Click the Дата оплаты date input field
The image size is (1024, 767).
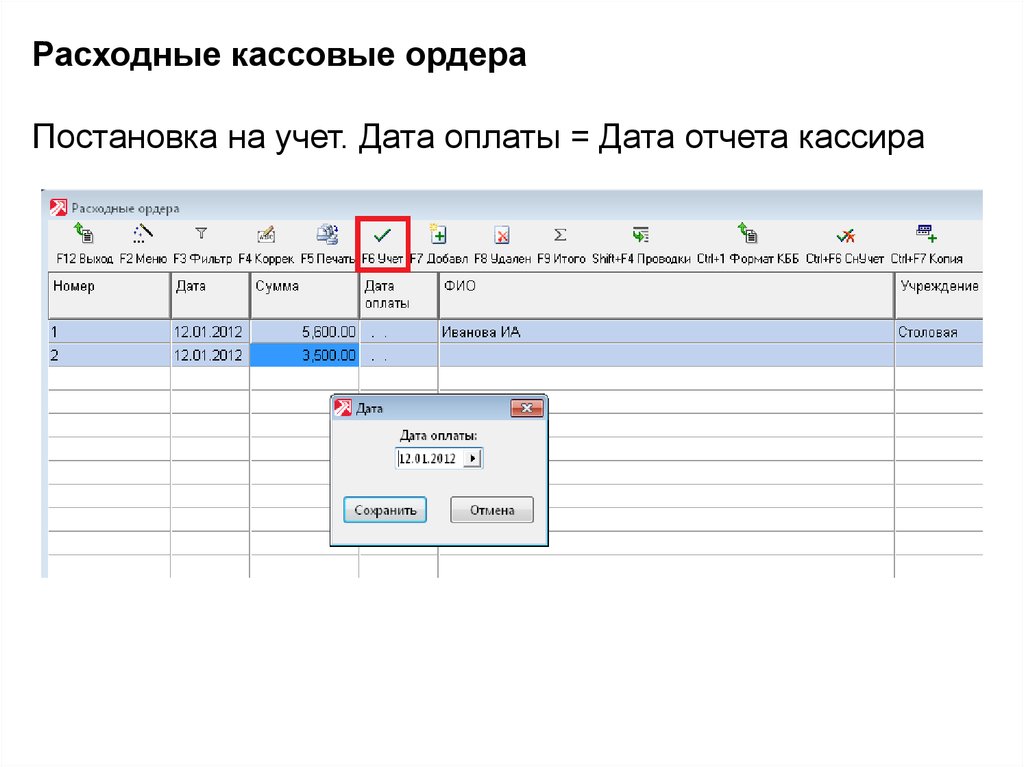[x=430, y=459]
